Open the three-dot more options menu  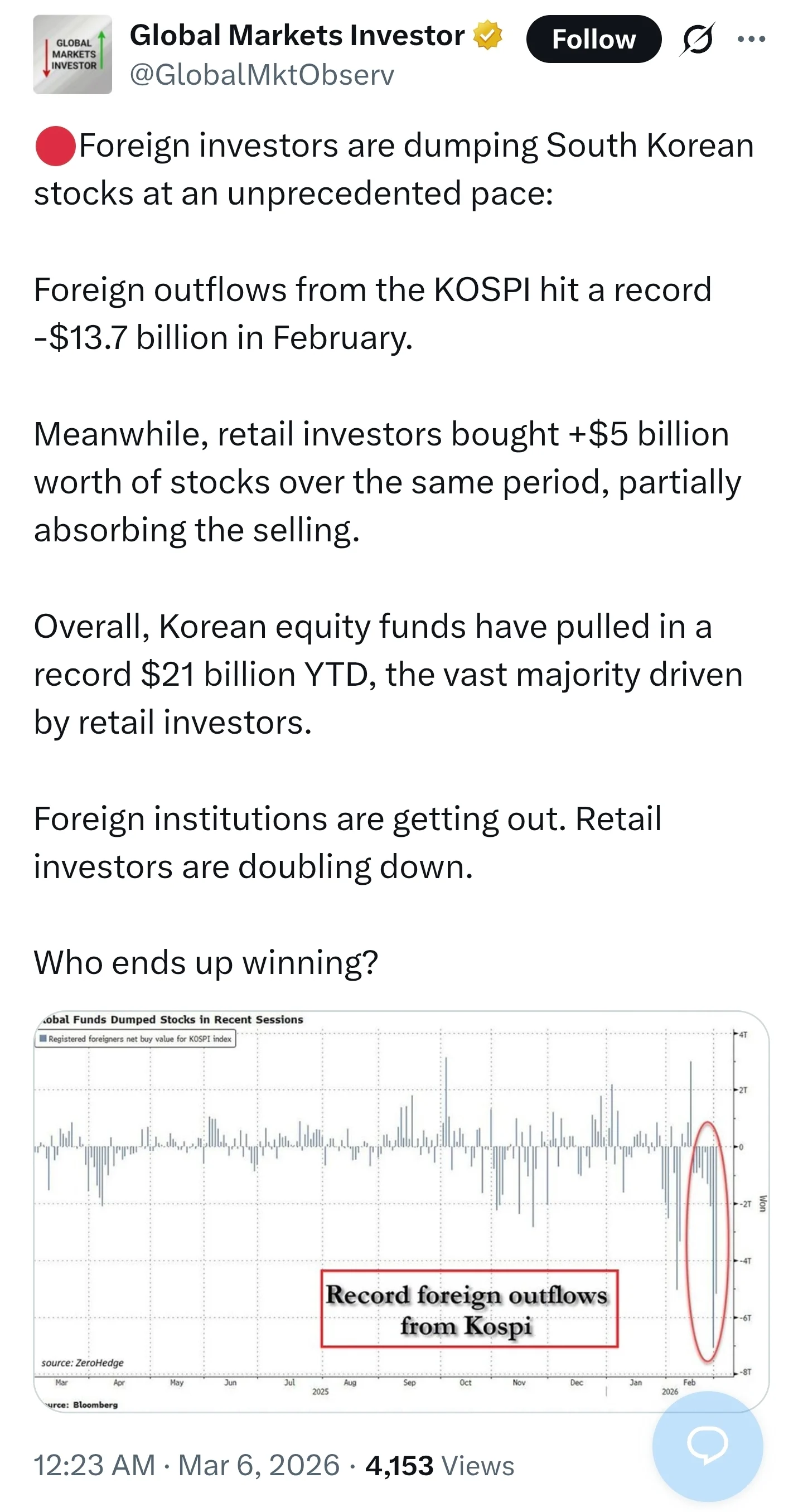751,40
